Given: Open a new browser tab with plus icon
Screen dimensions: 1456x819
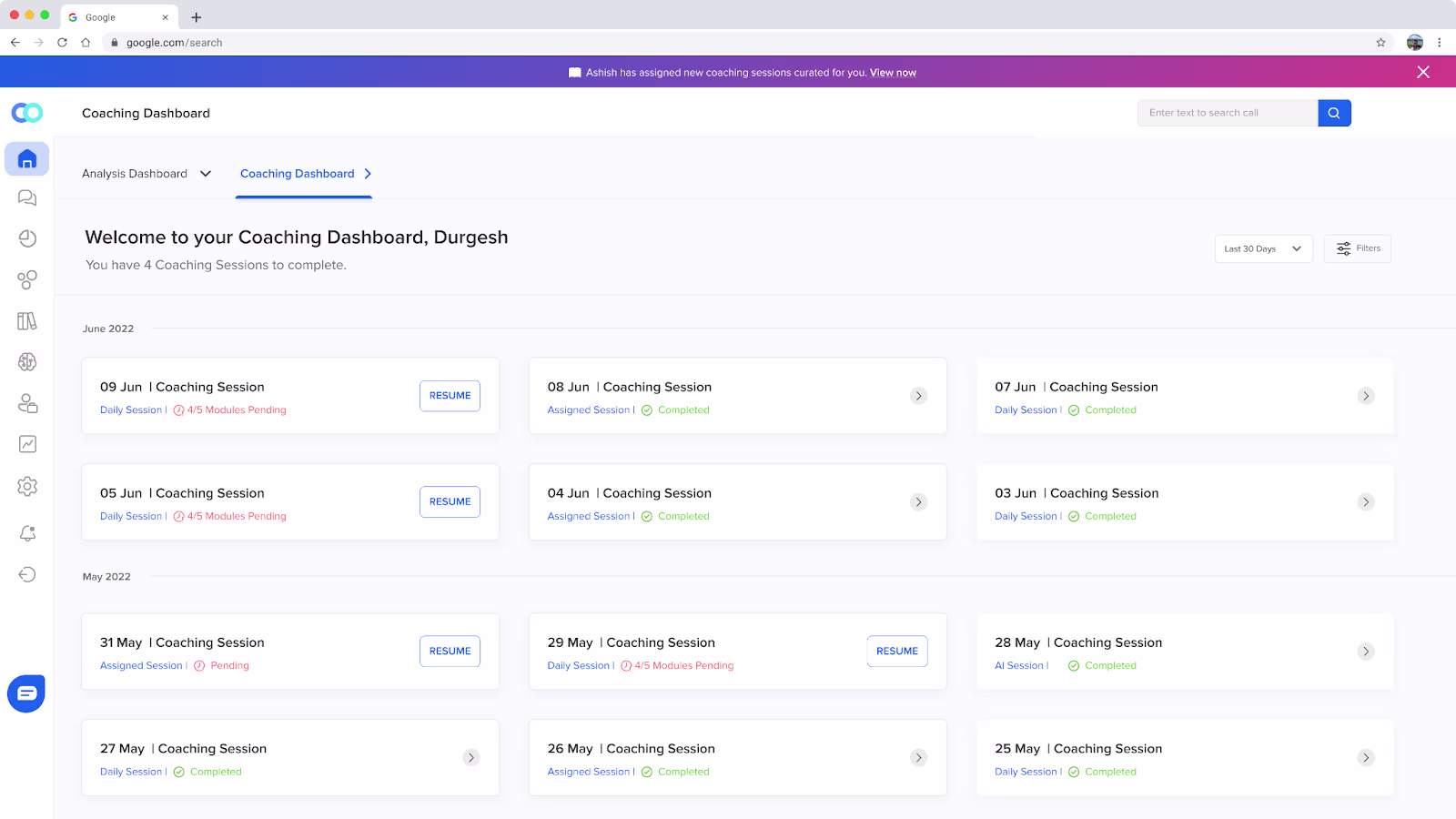Looking at the screenshot, I should click(x=197, y=17).
